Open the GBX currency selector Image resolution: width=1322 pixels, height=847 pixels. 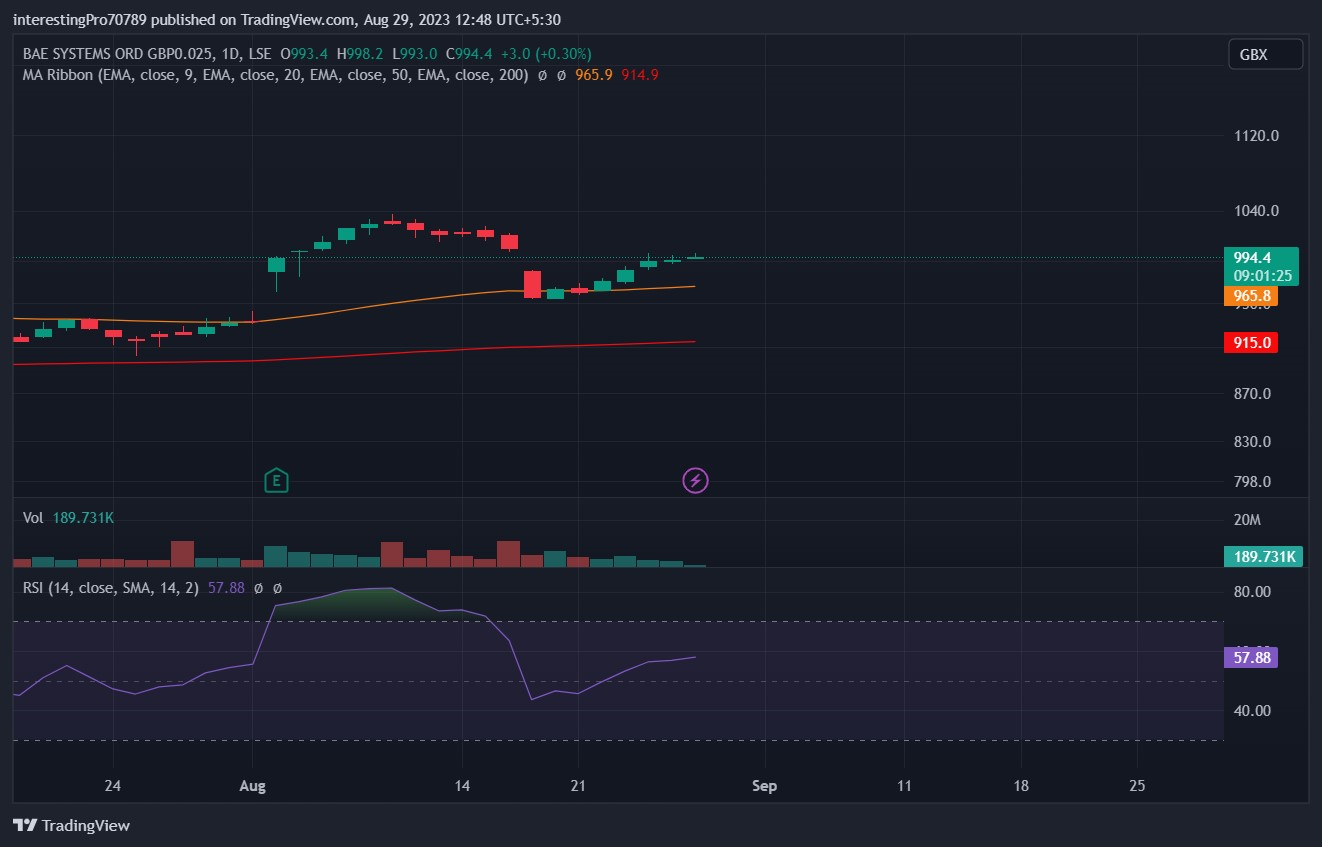(x=1265, y=55)
